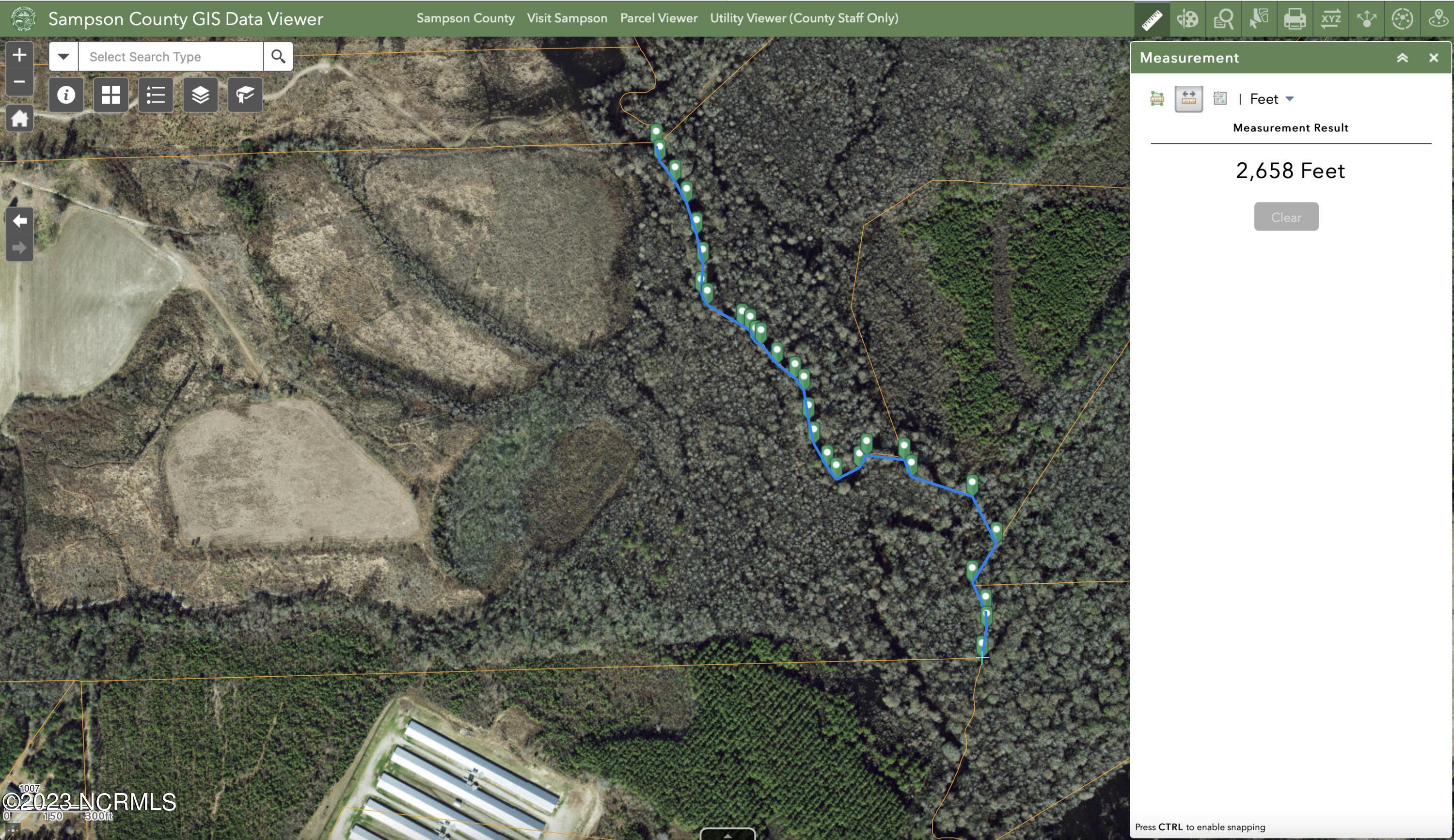Show the Legend list icon

click(x=156, y=94)
